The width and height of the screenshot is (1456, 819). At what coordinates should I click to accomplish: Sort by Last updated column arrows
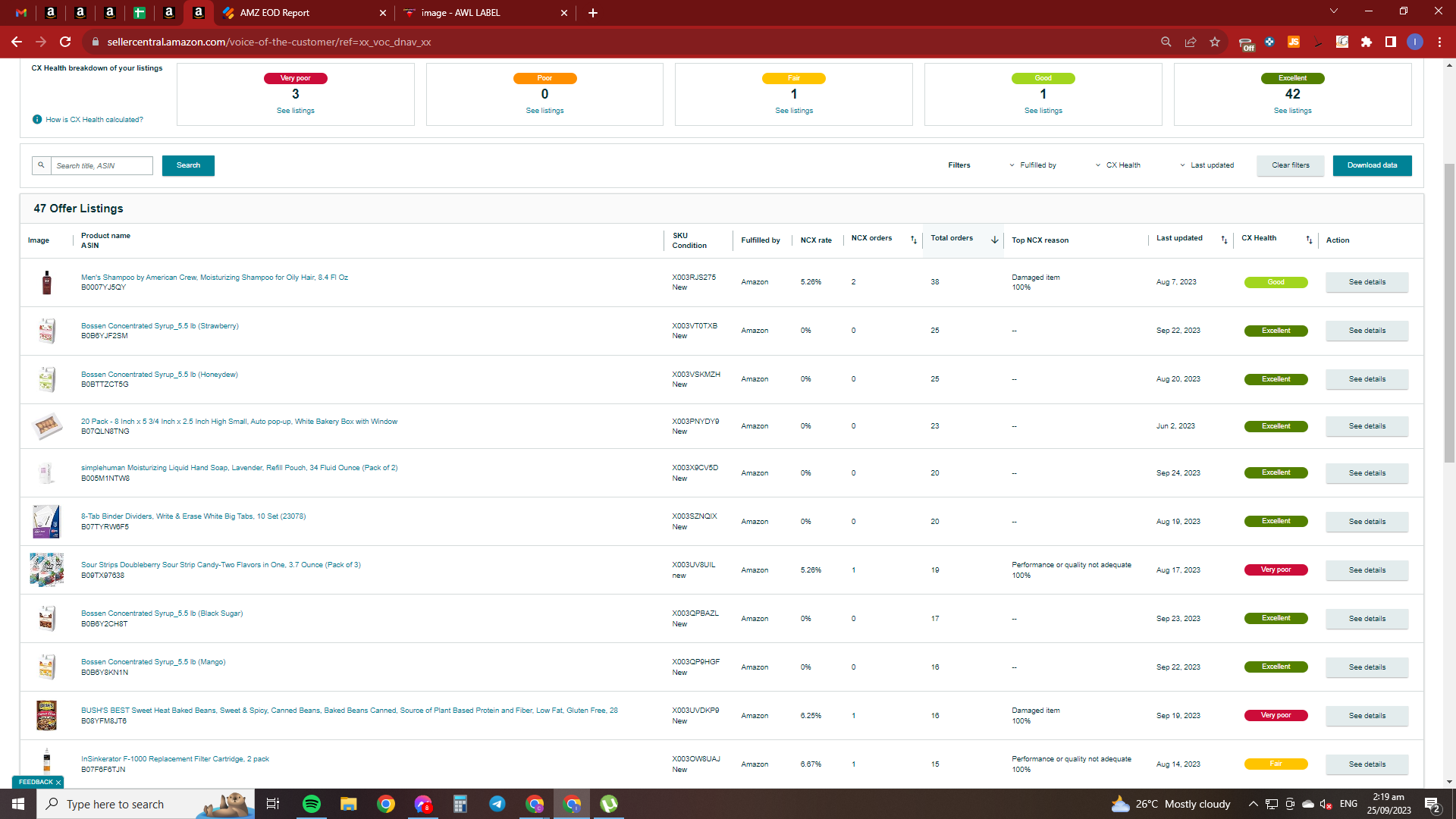1224,240
